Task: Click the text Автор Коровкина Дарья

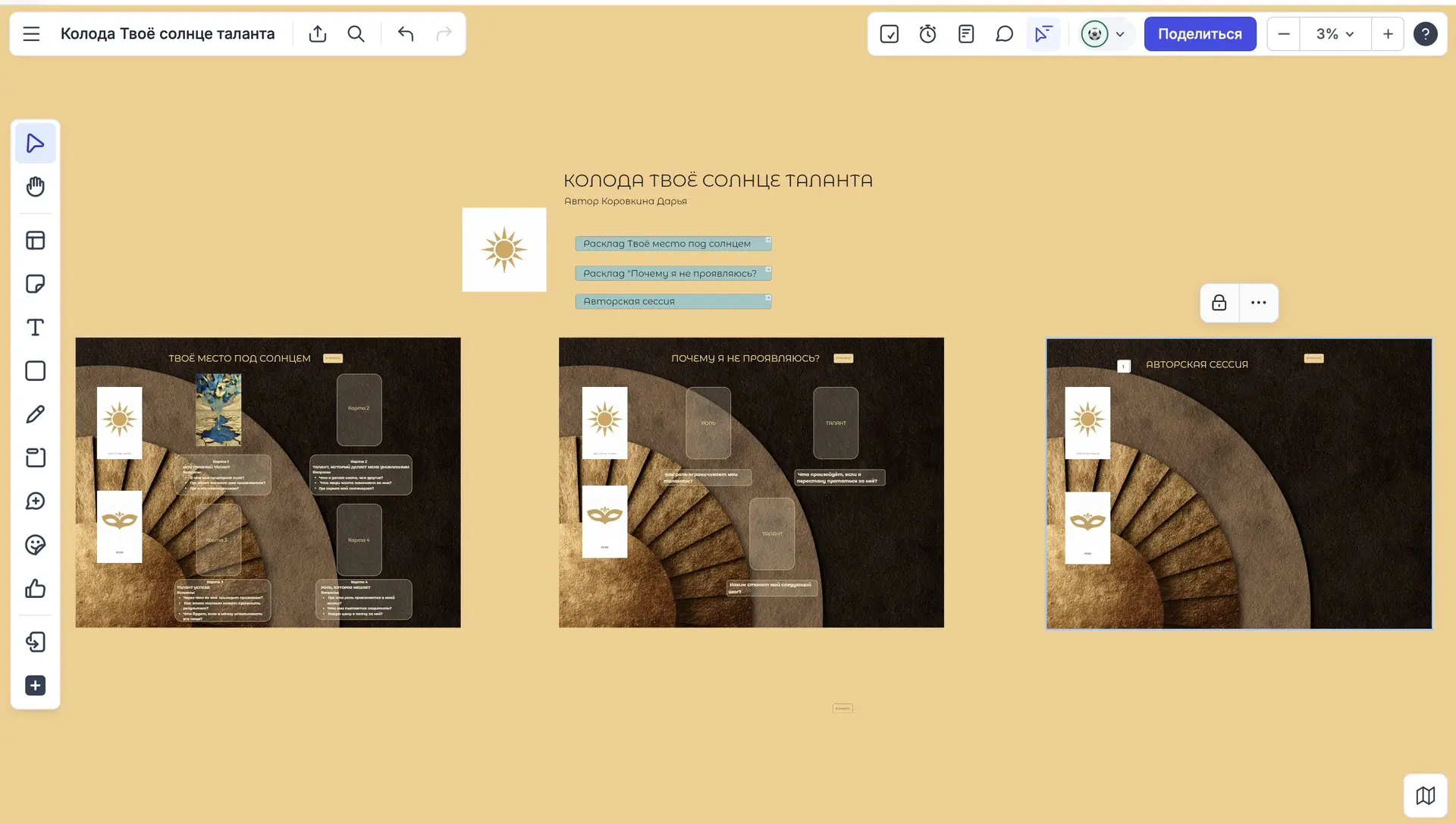Action: click(626, 201)
